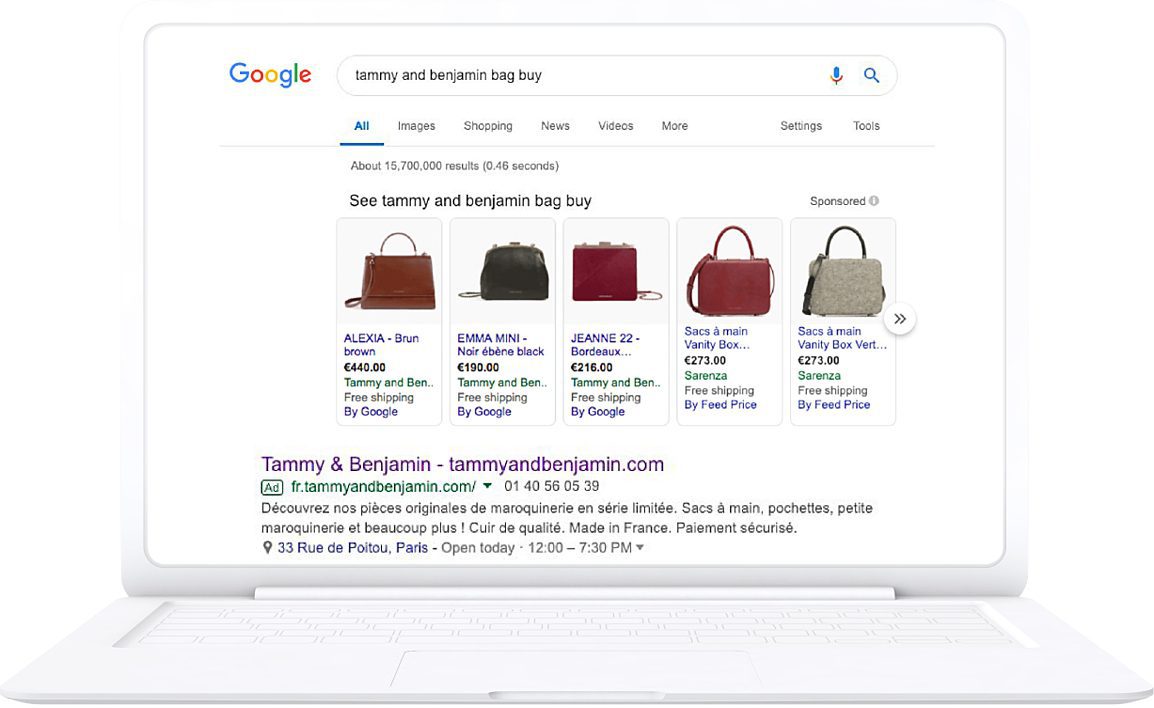
Task: Click into the search query field
Action: pyautogui.click(x=580, y=76)
